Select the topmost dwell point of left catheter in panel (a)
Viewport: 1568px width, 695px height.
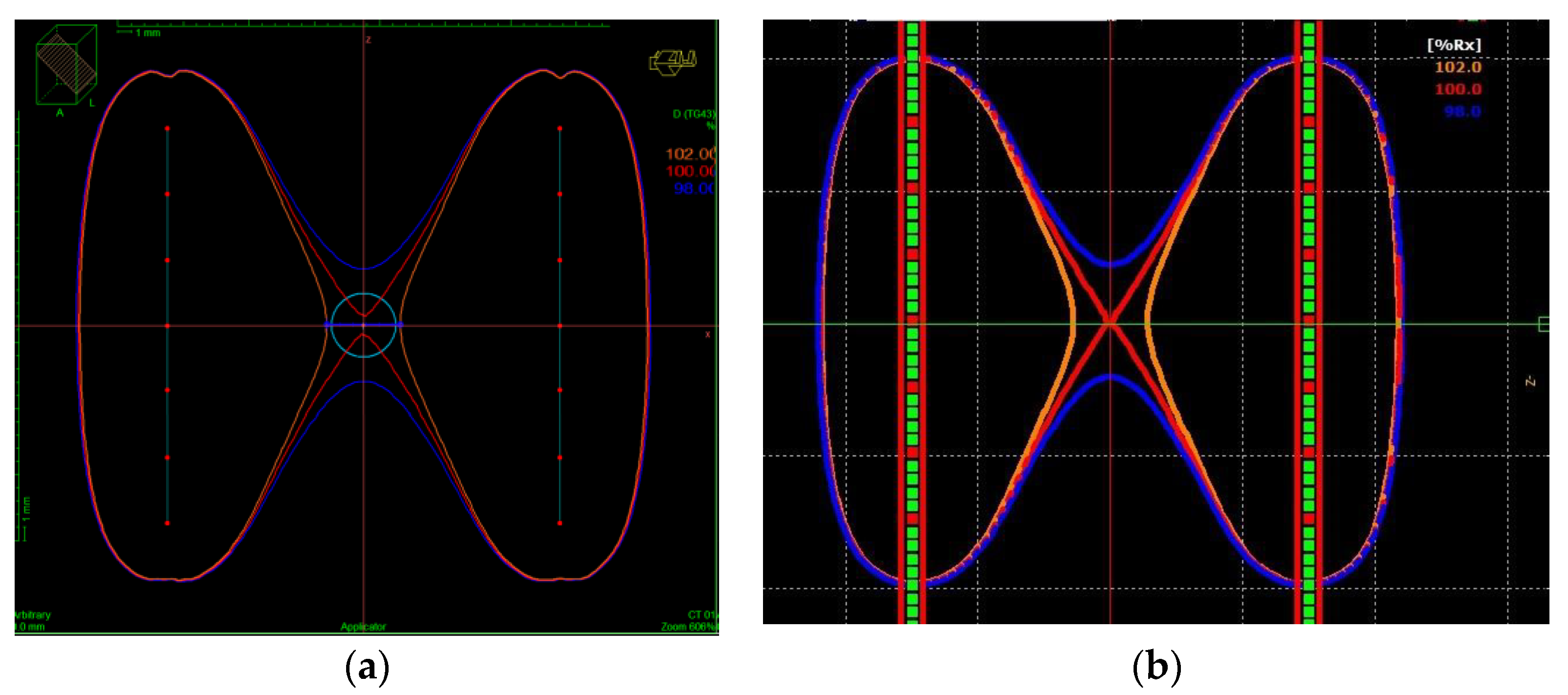coord(167,128)
